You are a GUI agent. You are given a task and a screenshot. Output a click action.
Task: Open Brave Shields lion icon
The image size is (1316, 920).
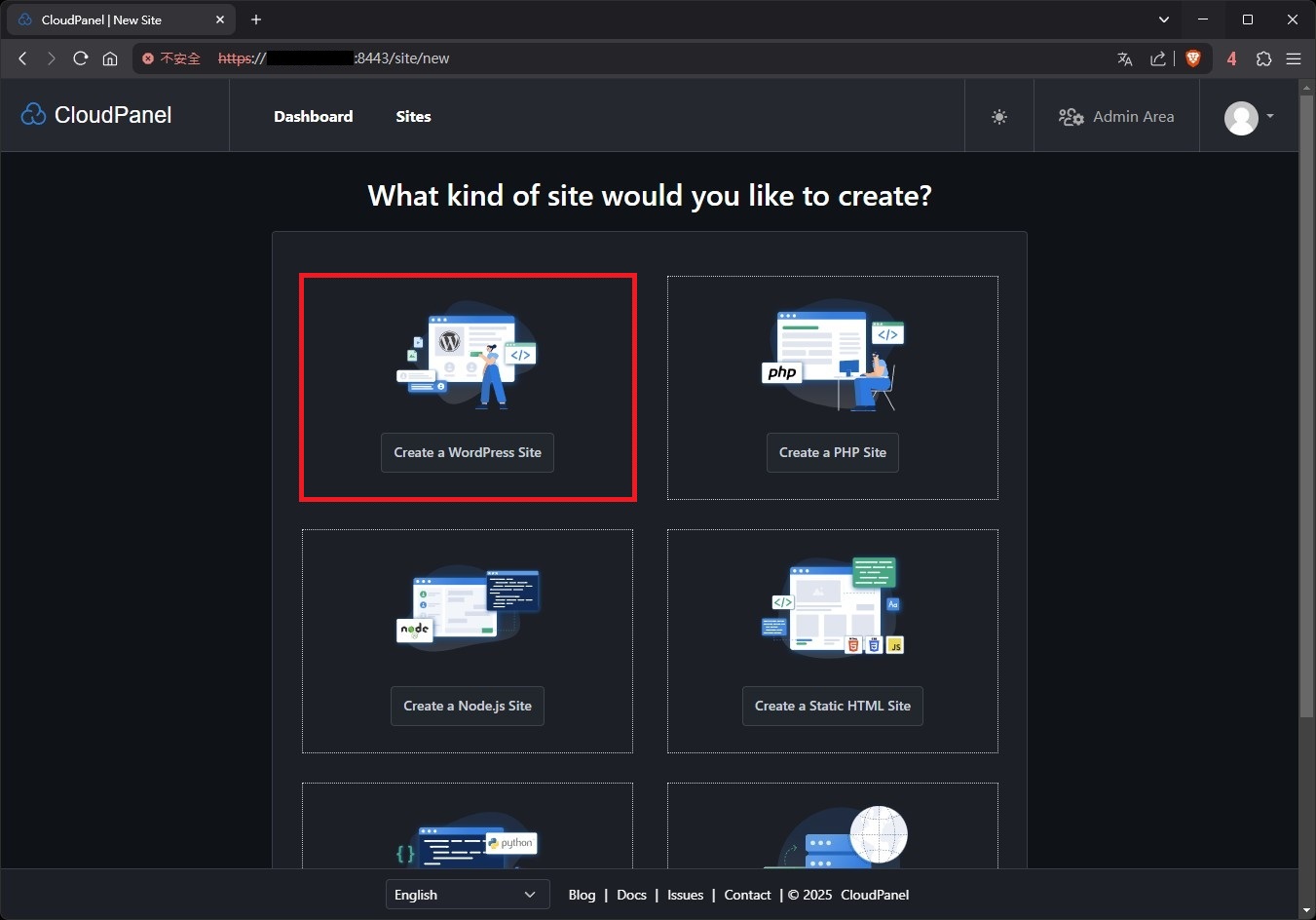tap(1193, 58)
